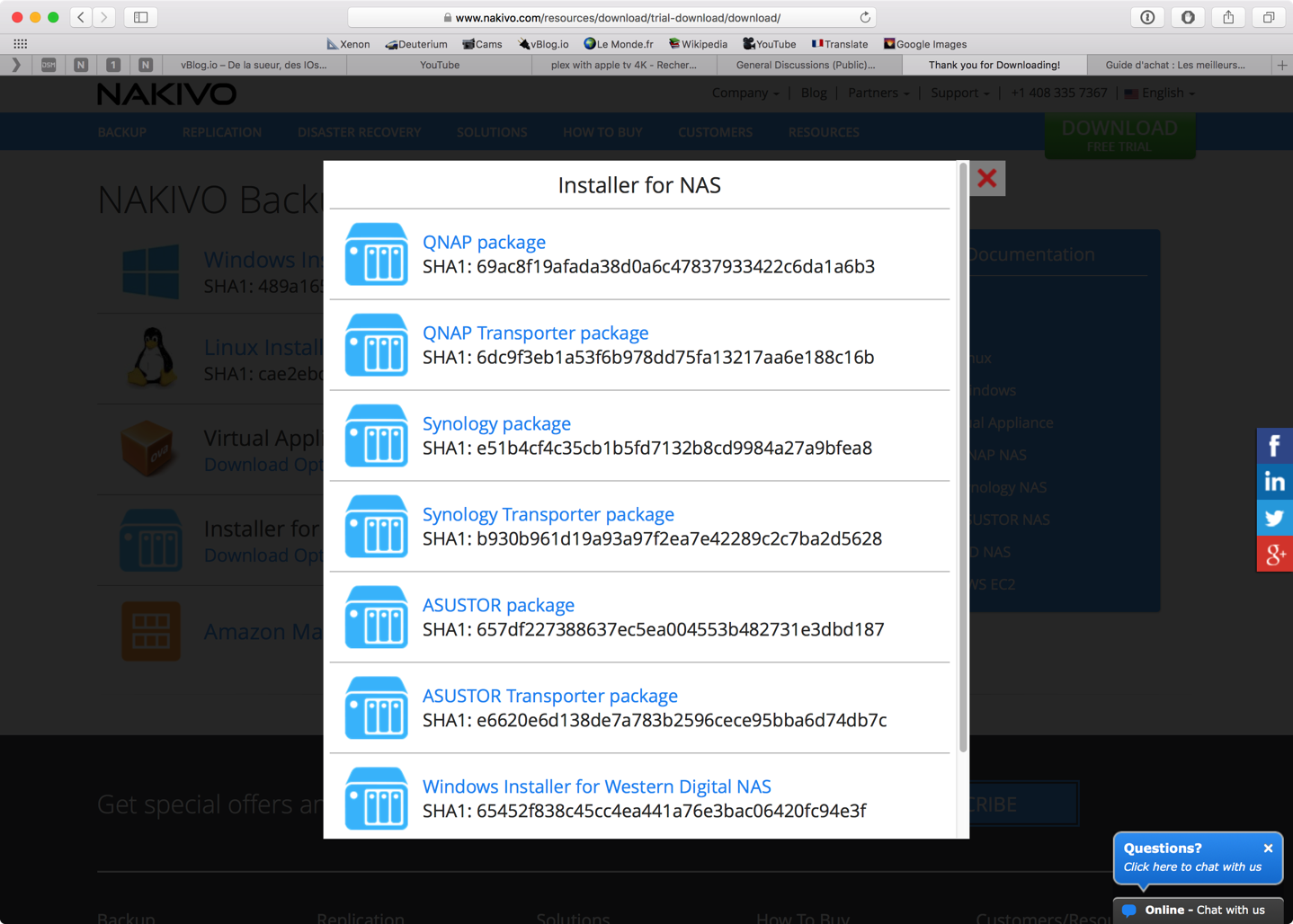Viewport: 1293px width, 924px height.
Task: Download the ASUSTOR package
Action: coord(498,605)
